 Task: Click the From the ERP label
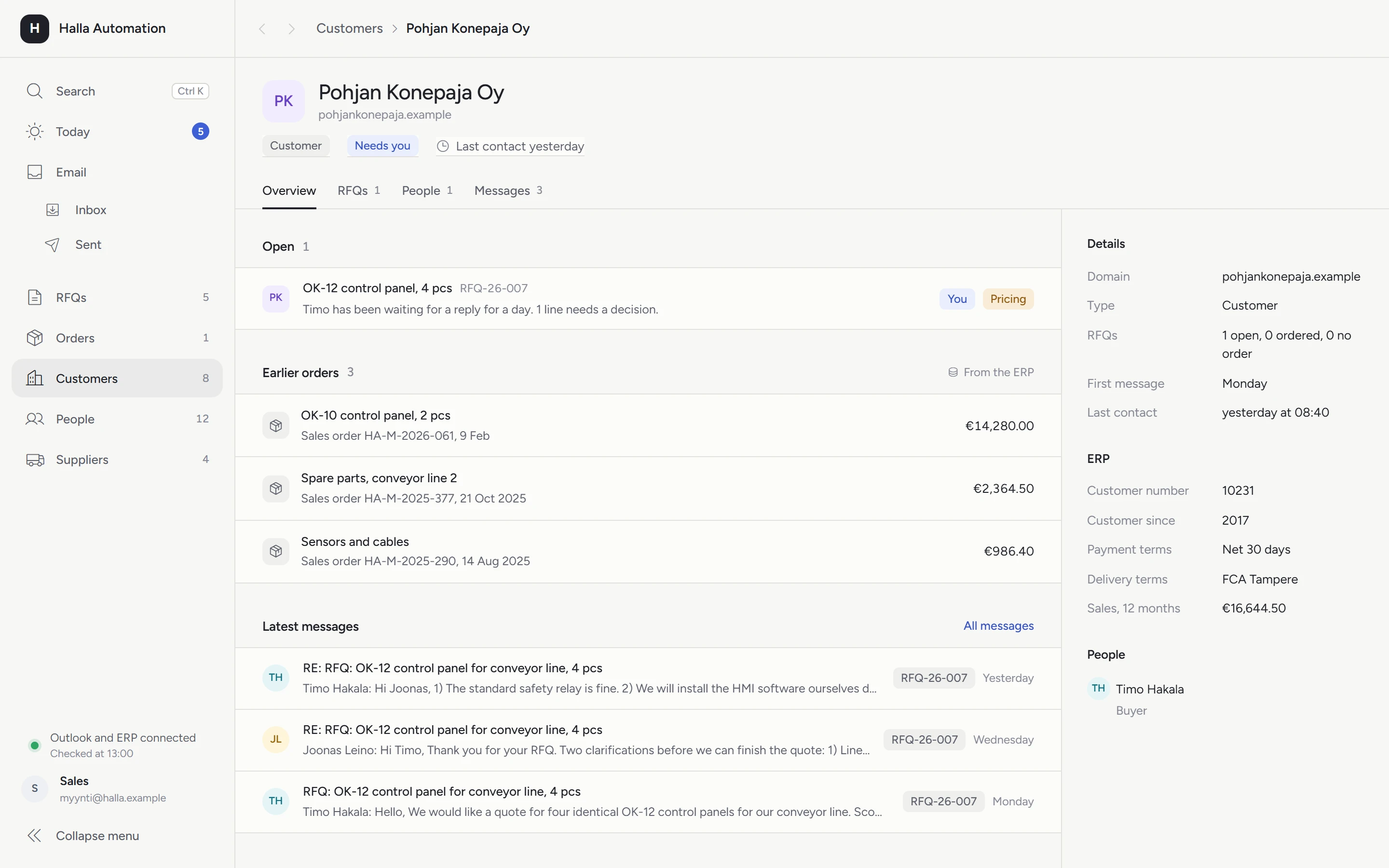[991, 373]
